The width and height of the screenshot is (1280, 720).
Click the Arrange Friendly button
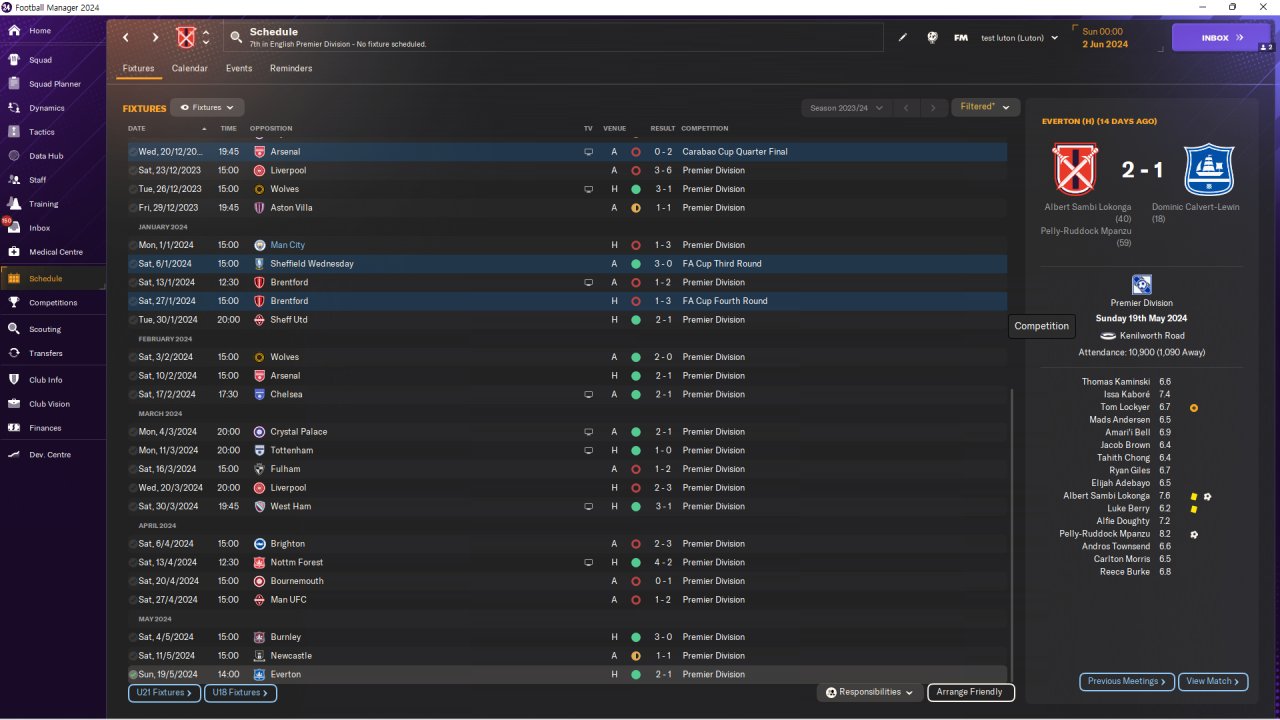(x=971, y=692)
